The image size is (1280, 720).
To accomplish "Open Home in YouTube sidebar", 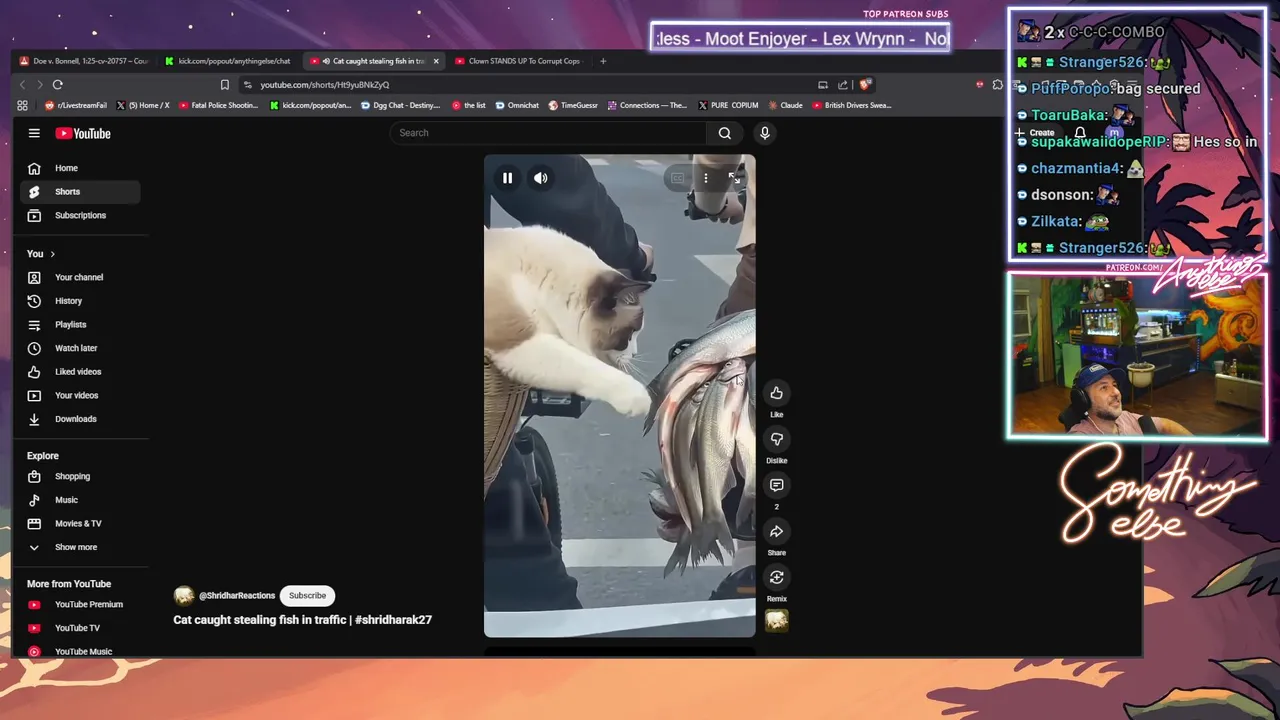I will coord(80,168).
